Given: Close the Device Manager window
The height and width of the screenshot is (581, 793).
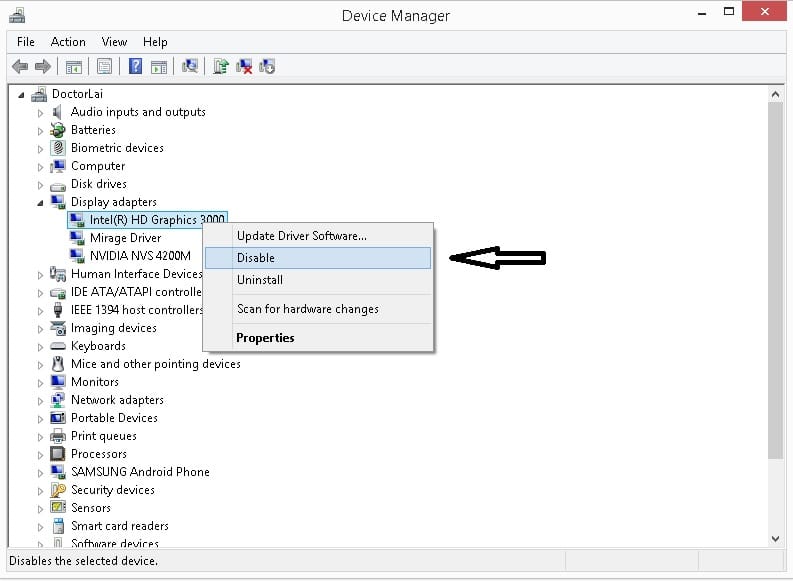Looking at the screenshot, I should (765, 11).
